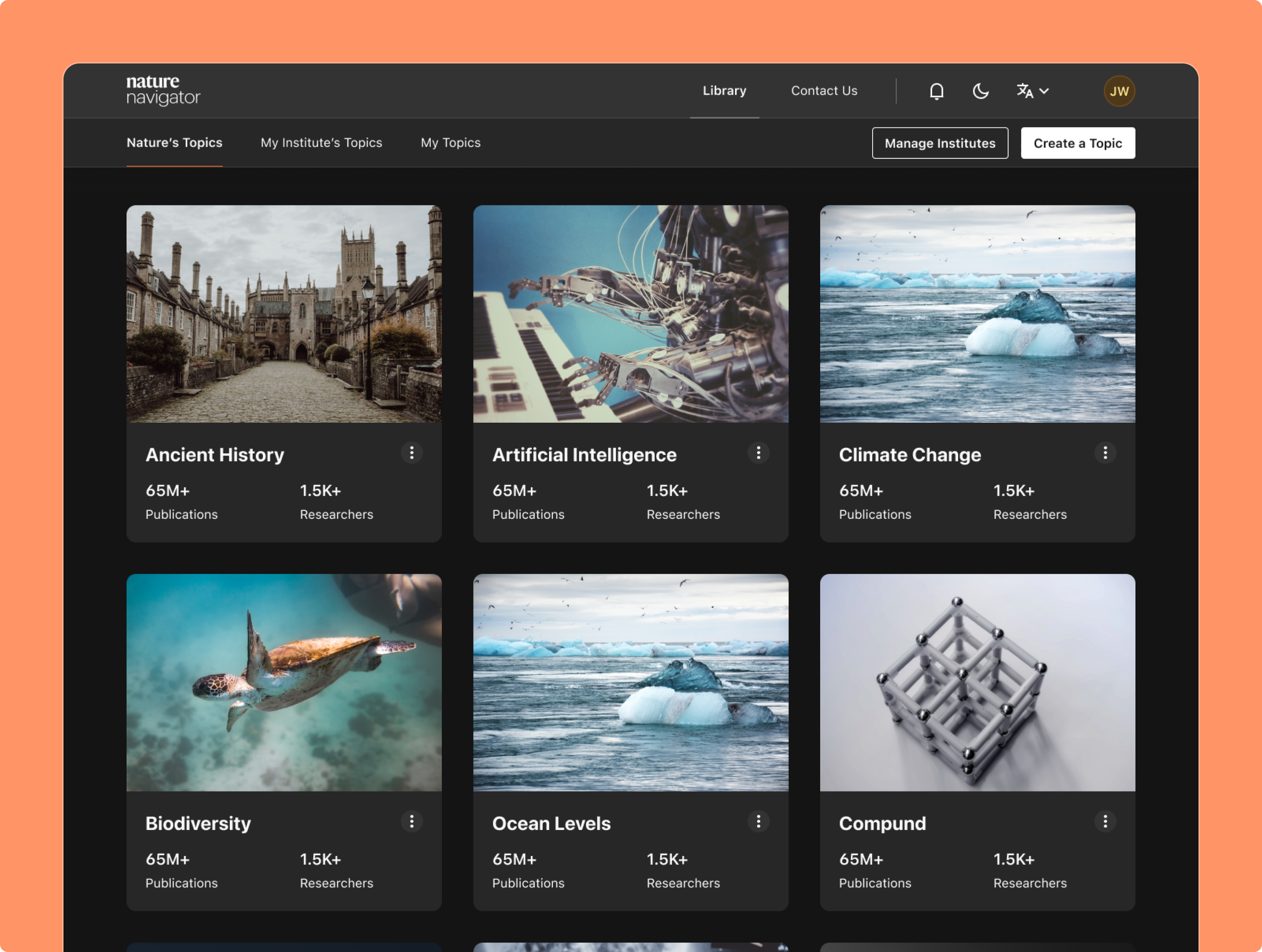The width and height of the screenshot is (1262, 952).
Task: Open the notifications bell
Action: point(936,91)
